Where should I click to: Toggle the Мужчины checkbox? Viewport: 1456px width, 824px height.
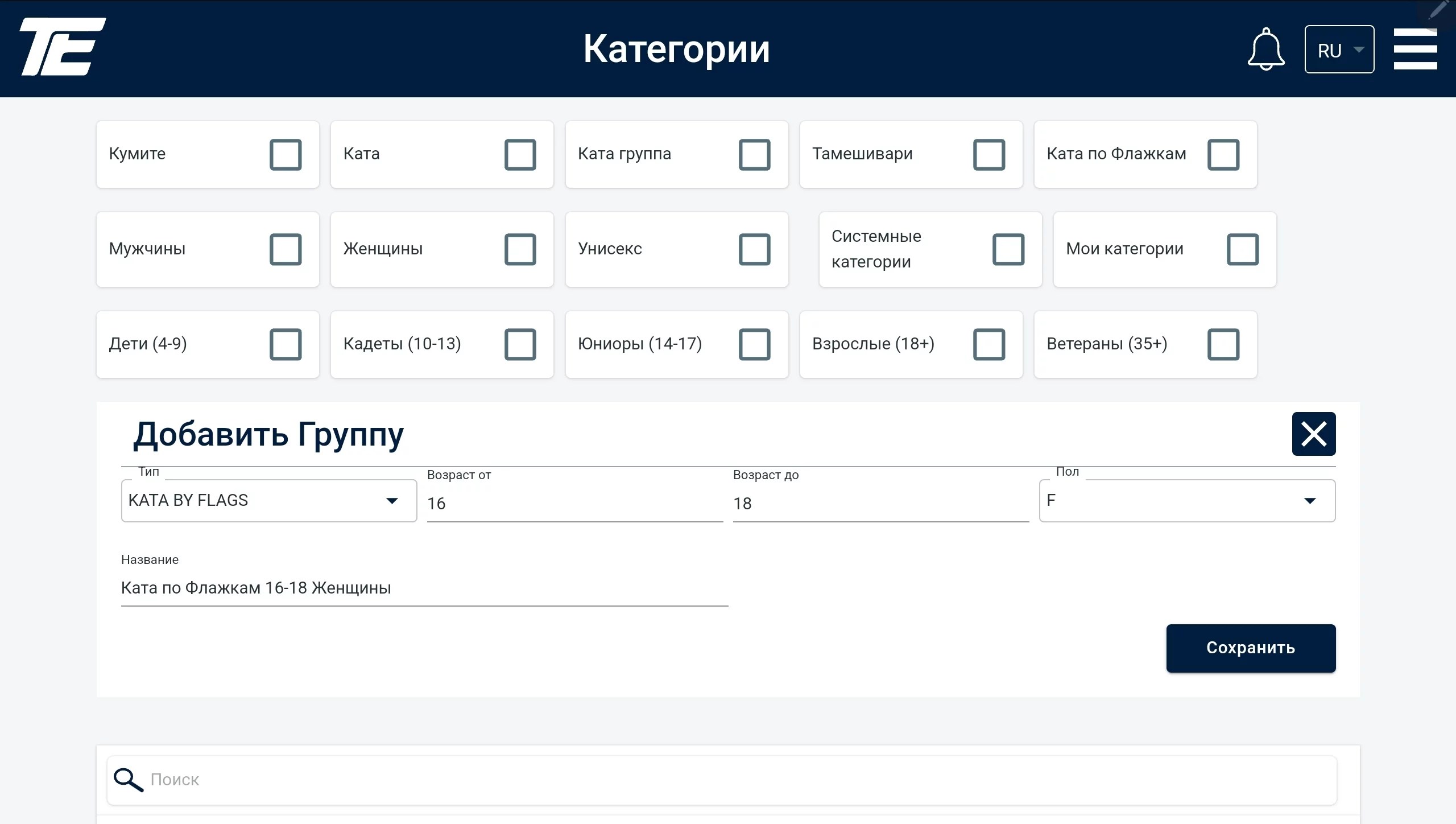[286, 249]
